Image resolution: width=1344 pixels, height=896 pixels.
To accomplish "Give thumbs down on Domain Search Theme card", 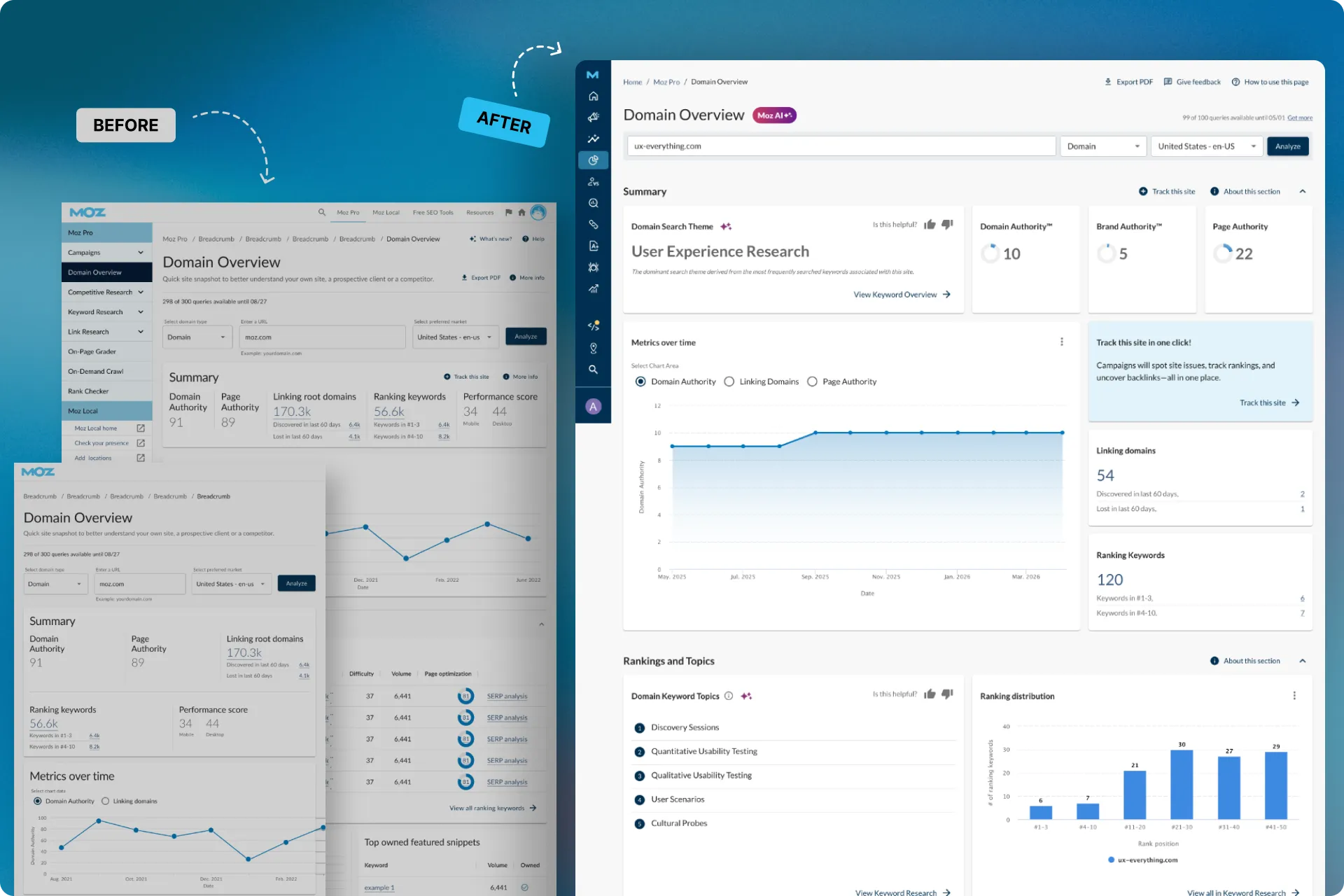I will [x=947, y=225].
